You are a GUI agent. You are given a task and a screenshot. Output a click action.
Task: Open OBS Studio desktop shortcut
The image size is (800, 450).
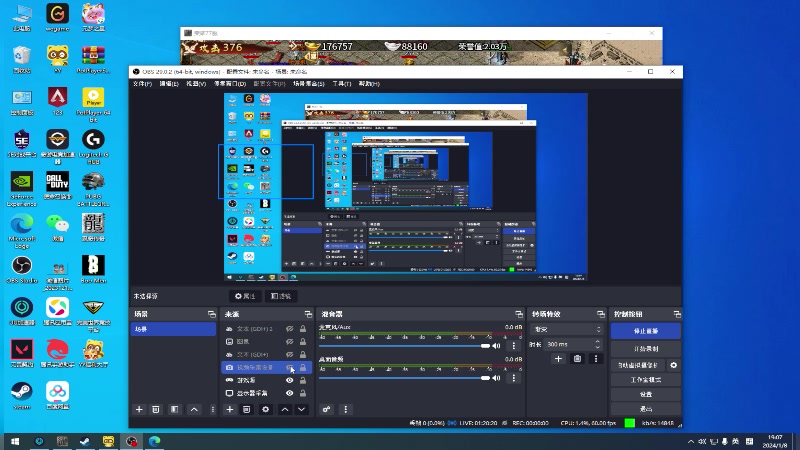click(22, 270)
